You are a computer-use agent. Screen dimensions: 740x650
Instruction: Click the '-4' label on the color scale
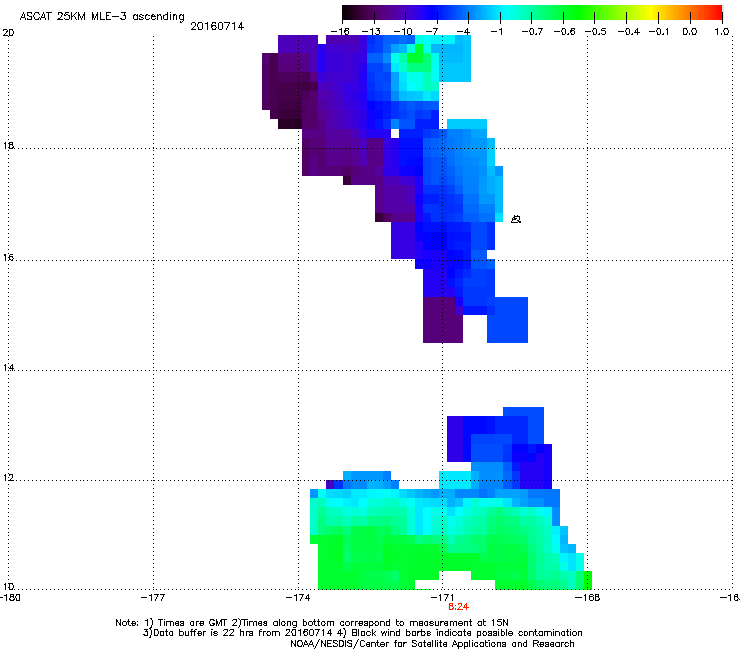pos(464,32)
